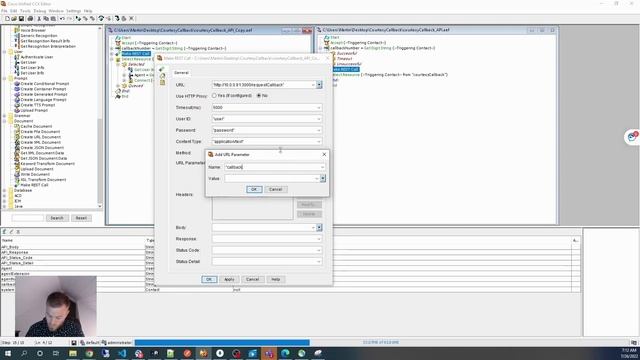Image resolution: width=640 pixels, height=360 pixels.
Task: Click the New script toolbar icon
Action: pyautogui.click(x=7, y=19)
